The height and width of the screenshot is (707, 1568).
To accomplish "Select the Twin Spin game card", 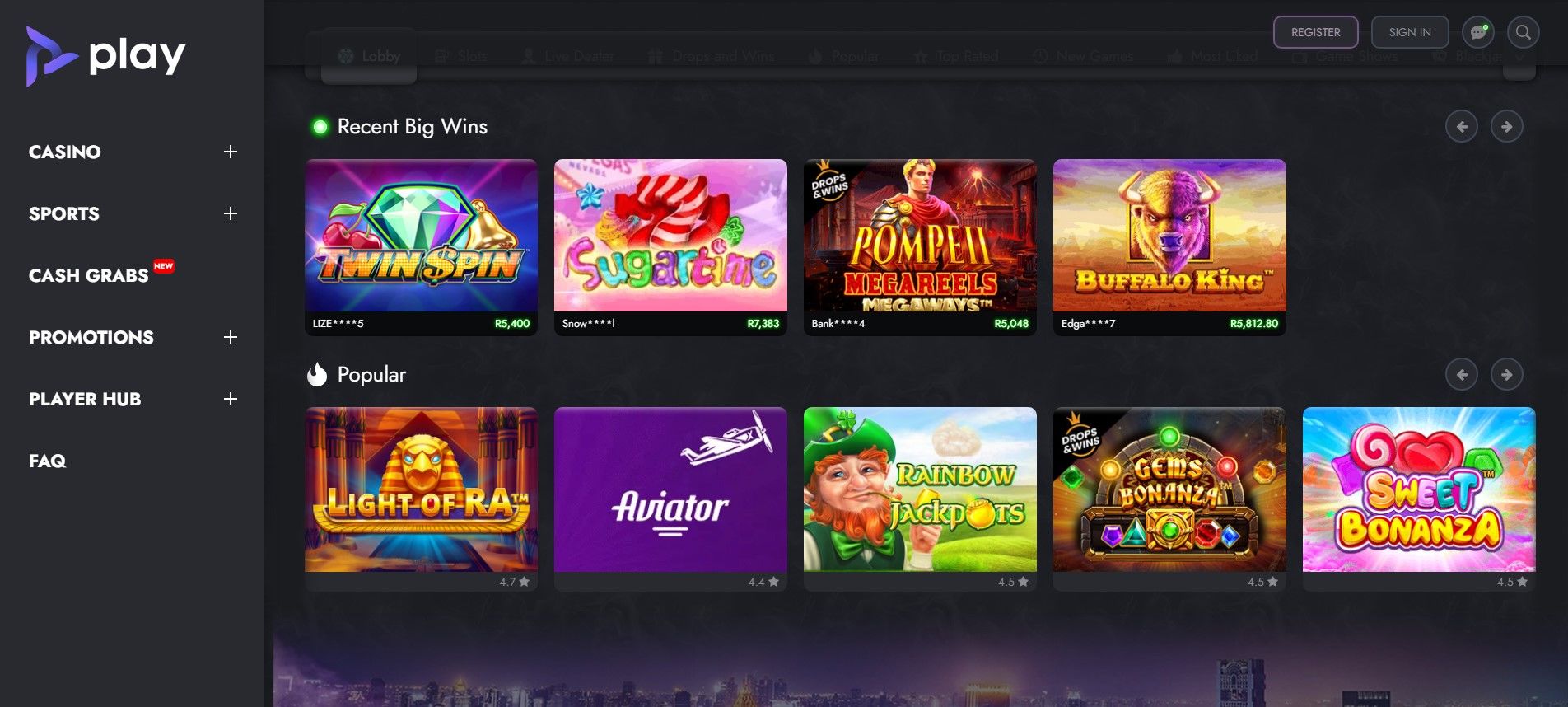I will click(x=421, y=247).
